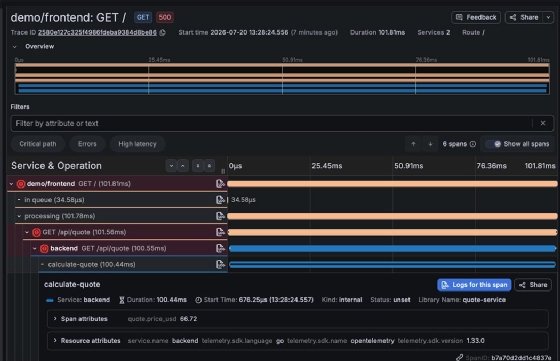Click the overview minimap timeline

(282, 79)
